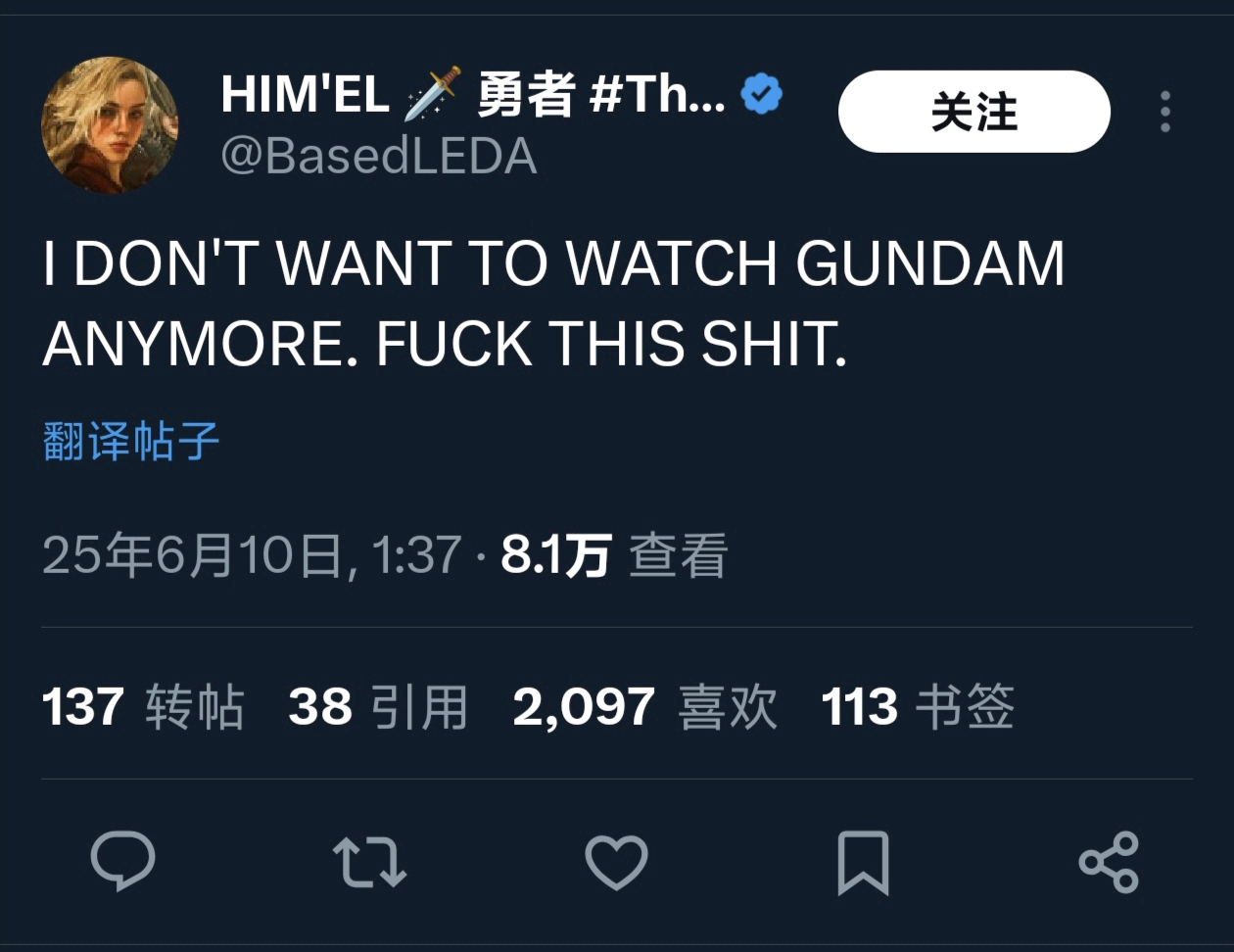Click the 8.1万 查看 view count

[x=614, y=555]
